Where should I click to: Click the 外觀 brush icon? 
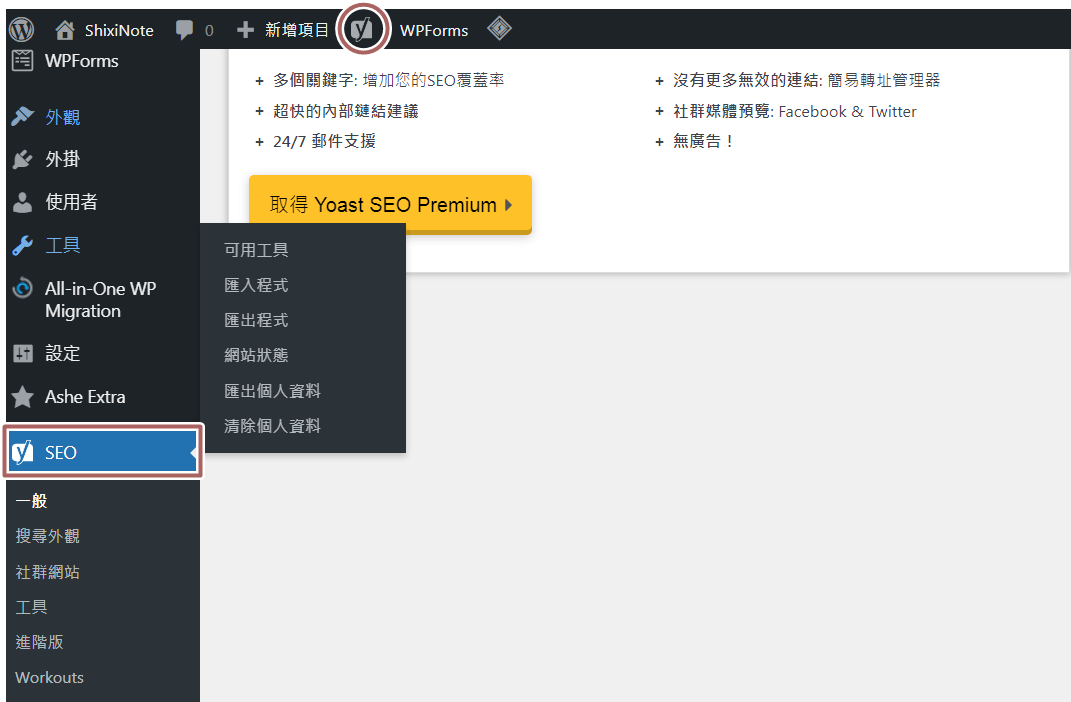(x=23, y=117)
